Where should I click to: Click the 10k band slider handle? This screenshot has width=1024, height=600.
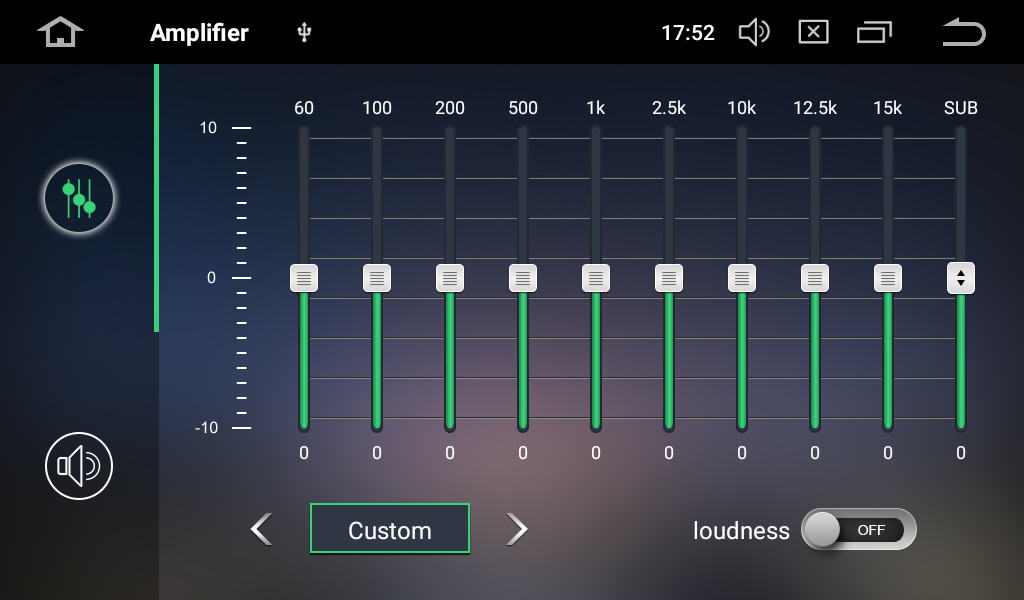coord(742,278)
